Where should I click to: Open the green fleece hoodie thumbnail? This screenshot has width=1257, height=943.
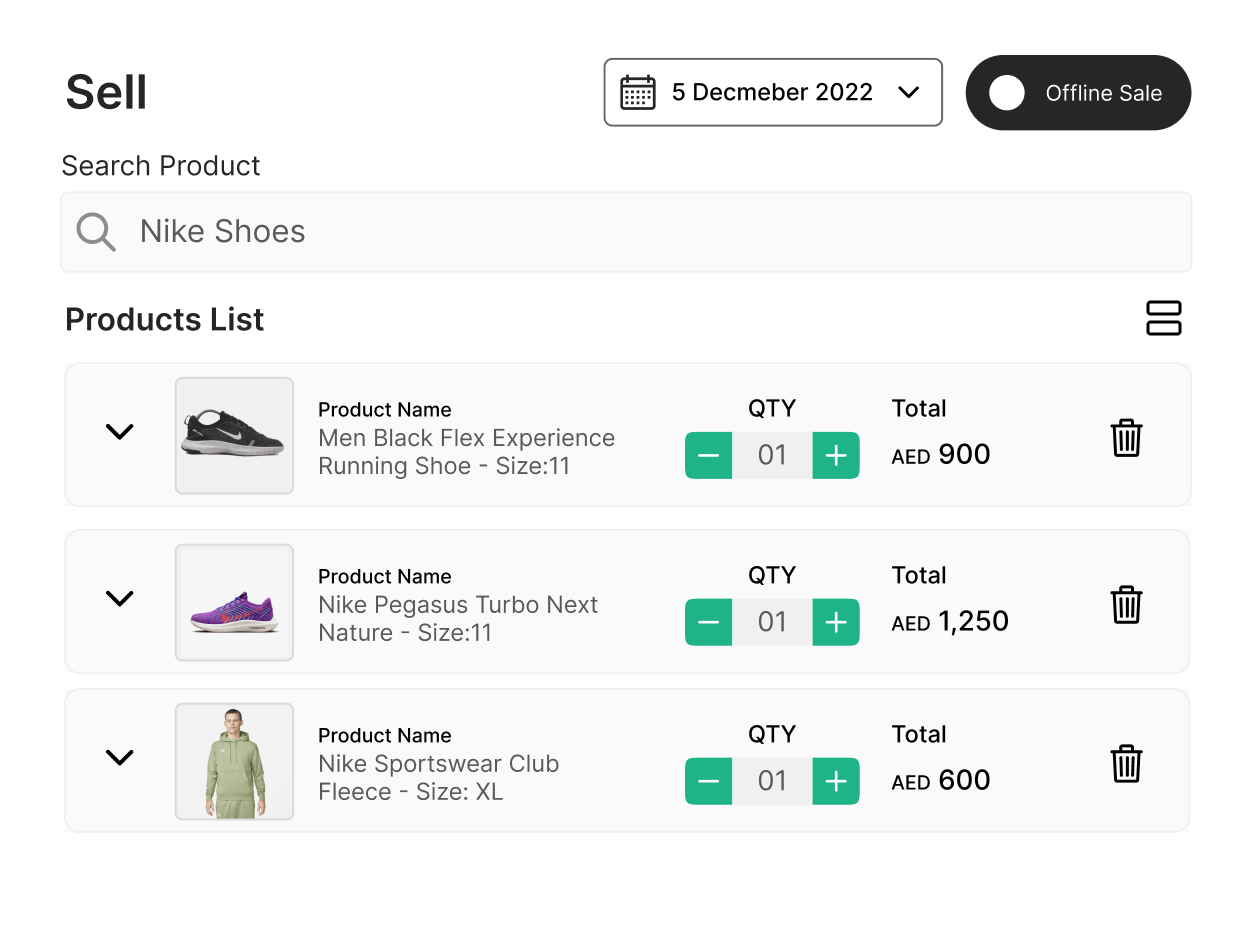(x=234, y=762)
